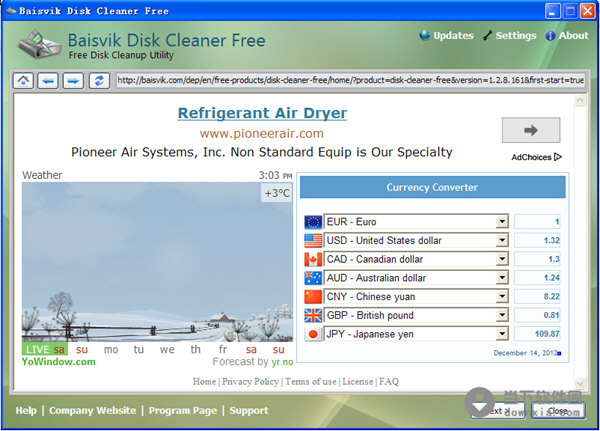Open the YoWindow.com link
This screenshot has width=600, height=431.
(x=59, y=362)
